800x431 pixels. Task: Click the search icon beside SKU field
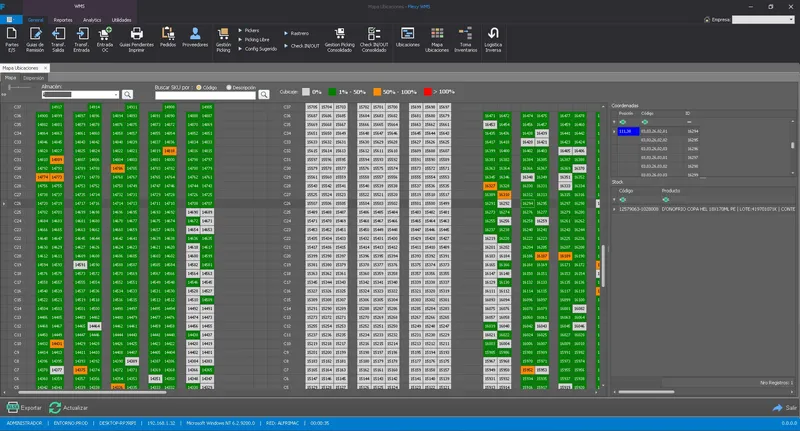tap(264, 94)
